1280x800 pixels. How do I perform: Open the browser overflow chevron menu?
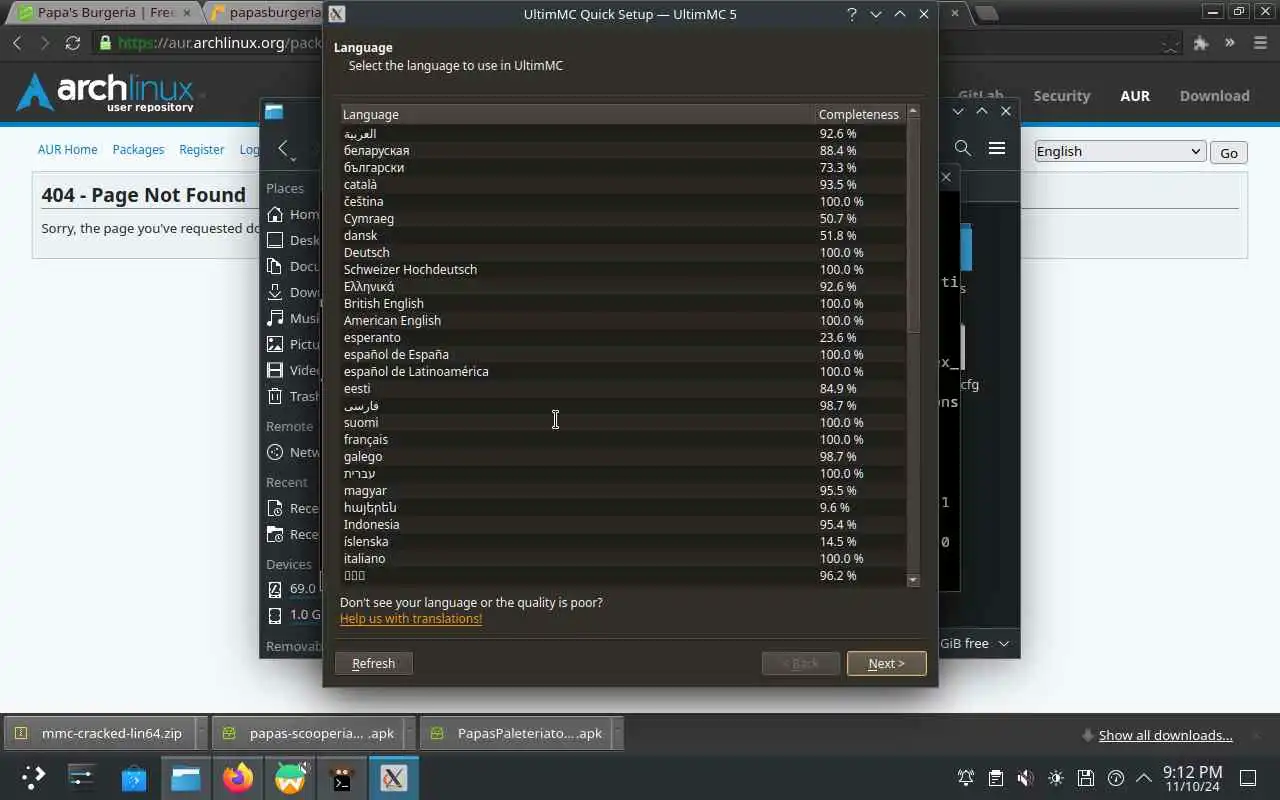point(1229,43)
